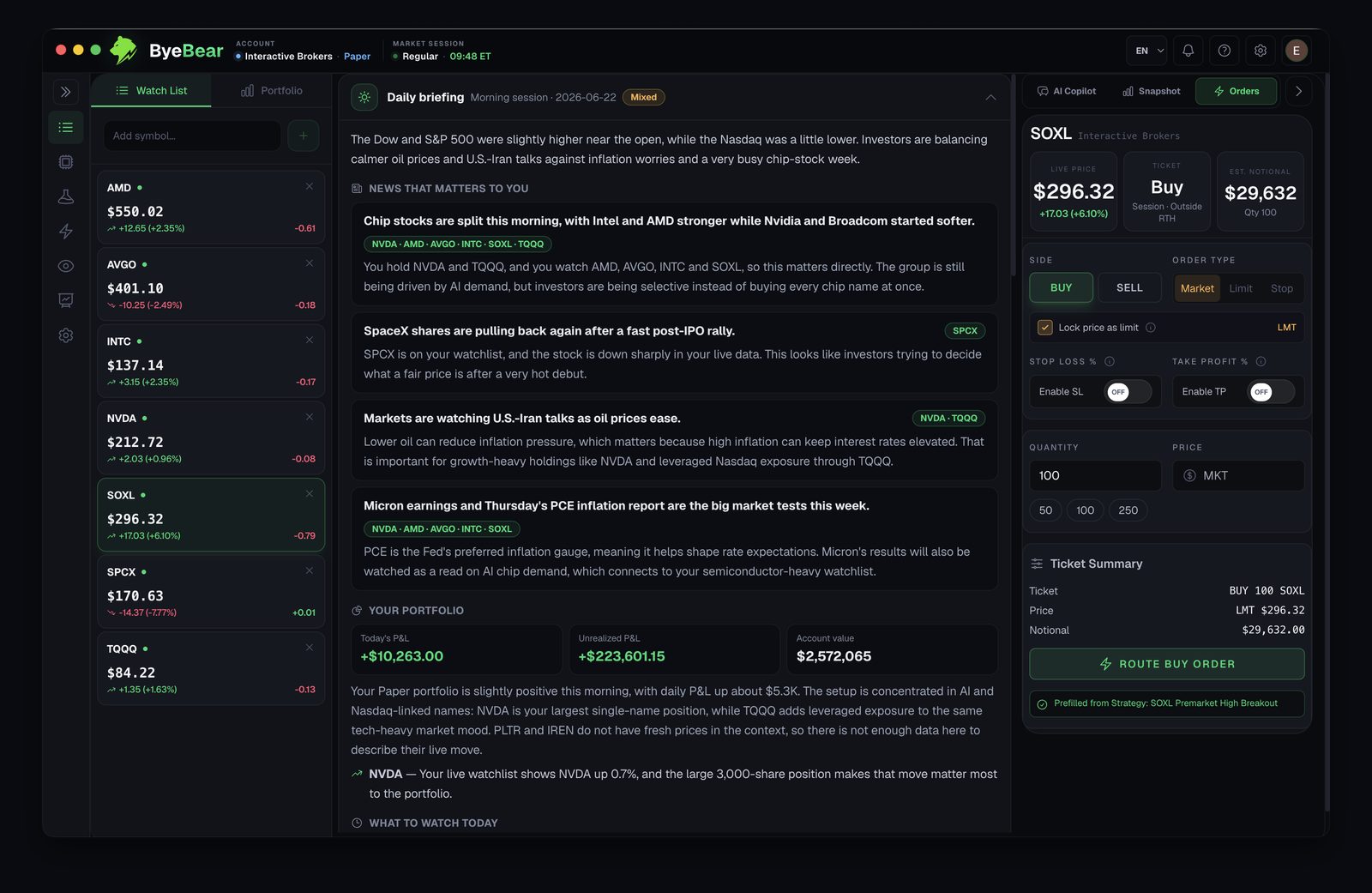Image resolution: width=1372 pixels, height=893 pixels.
Task: Remove INTC from the watch list
Action: click(310, 341)
